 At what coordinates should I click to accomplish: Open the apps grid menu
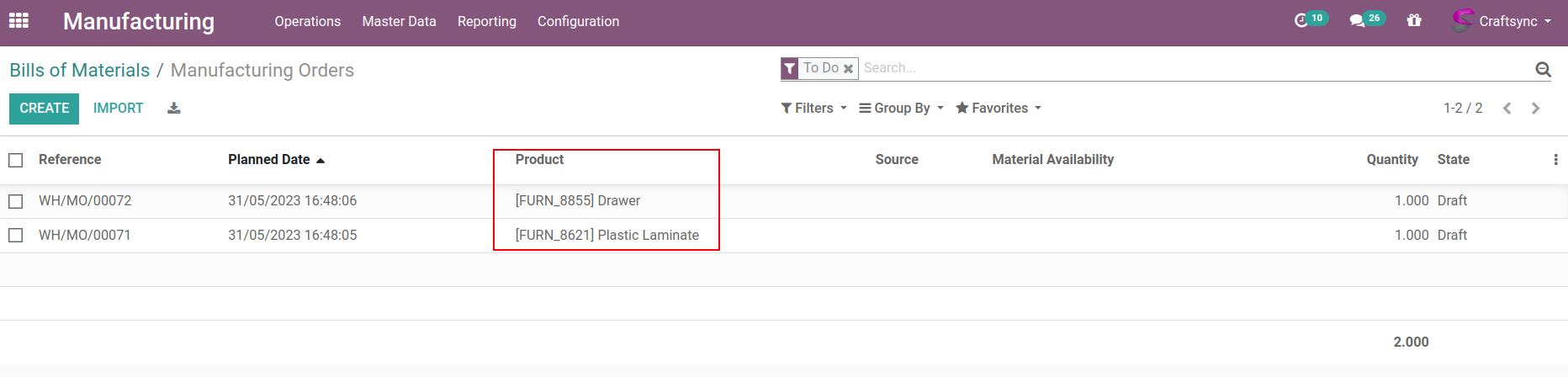point(19,21)
